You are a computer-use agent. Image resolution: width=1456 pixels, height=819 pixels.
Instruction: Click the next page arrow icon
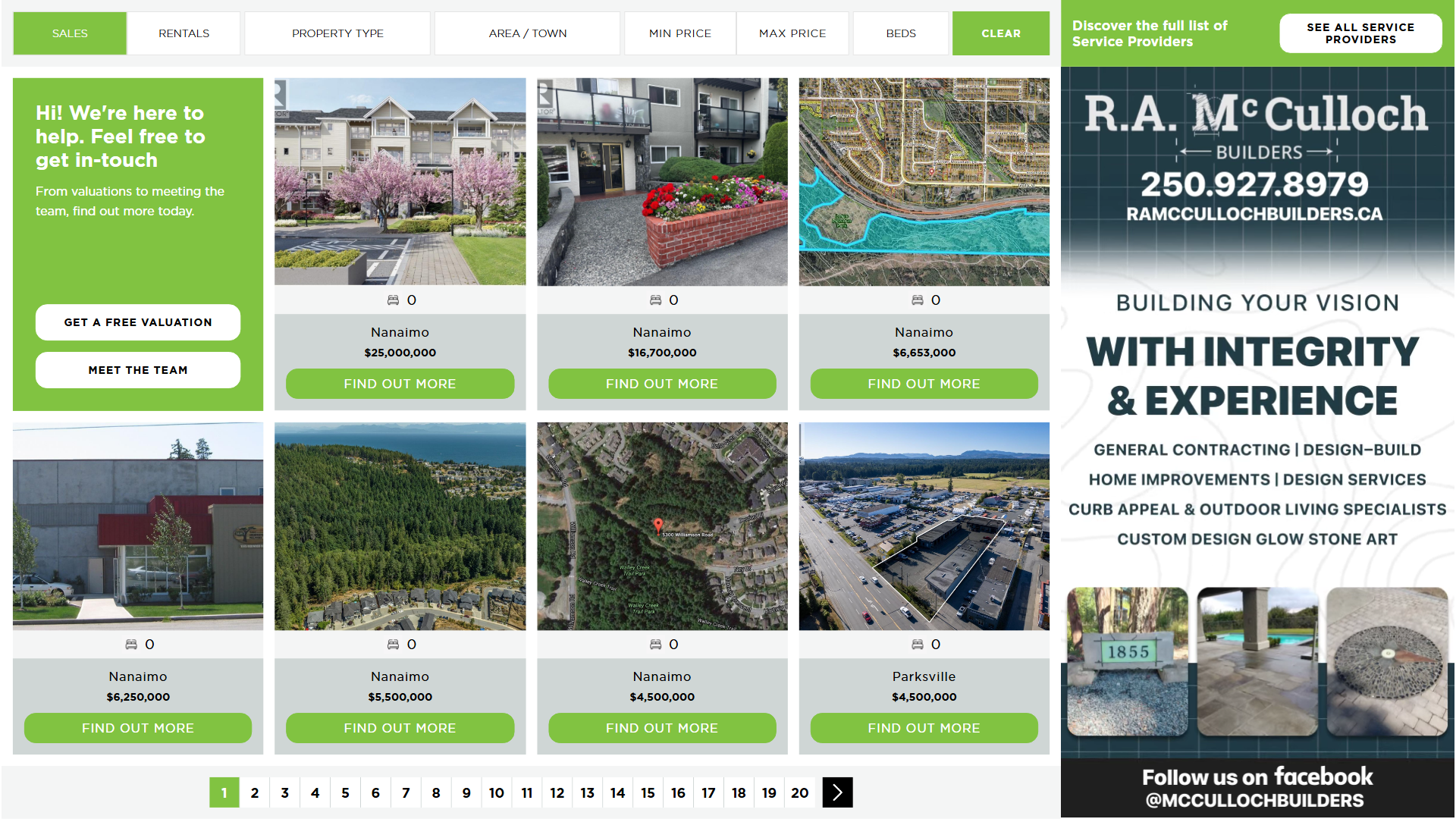[837, 792]
